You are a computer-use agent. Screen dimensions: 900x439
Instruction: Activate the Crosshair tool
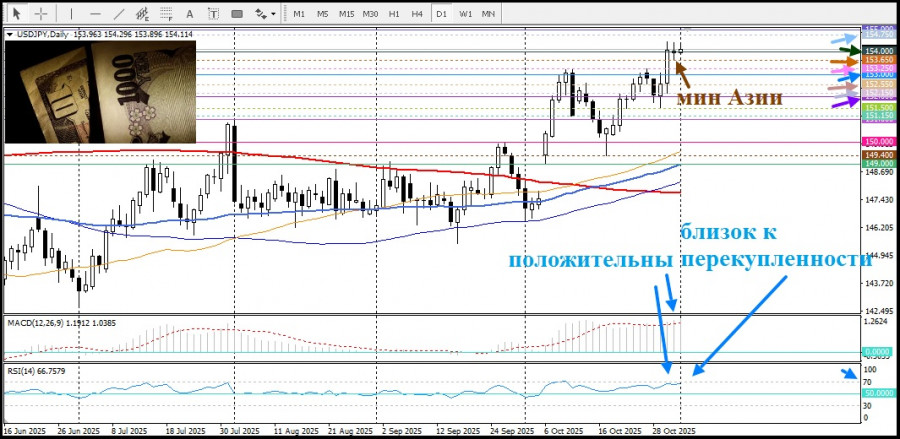[x=42, y=13]
